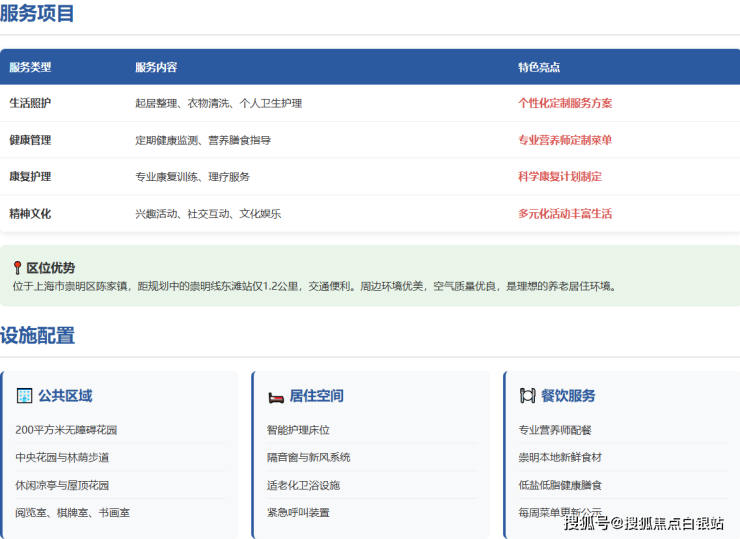Screen dimensions: 740x539
Task: Click the pushpin icon beside 区位优势
Action: click(17, 268)
